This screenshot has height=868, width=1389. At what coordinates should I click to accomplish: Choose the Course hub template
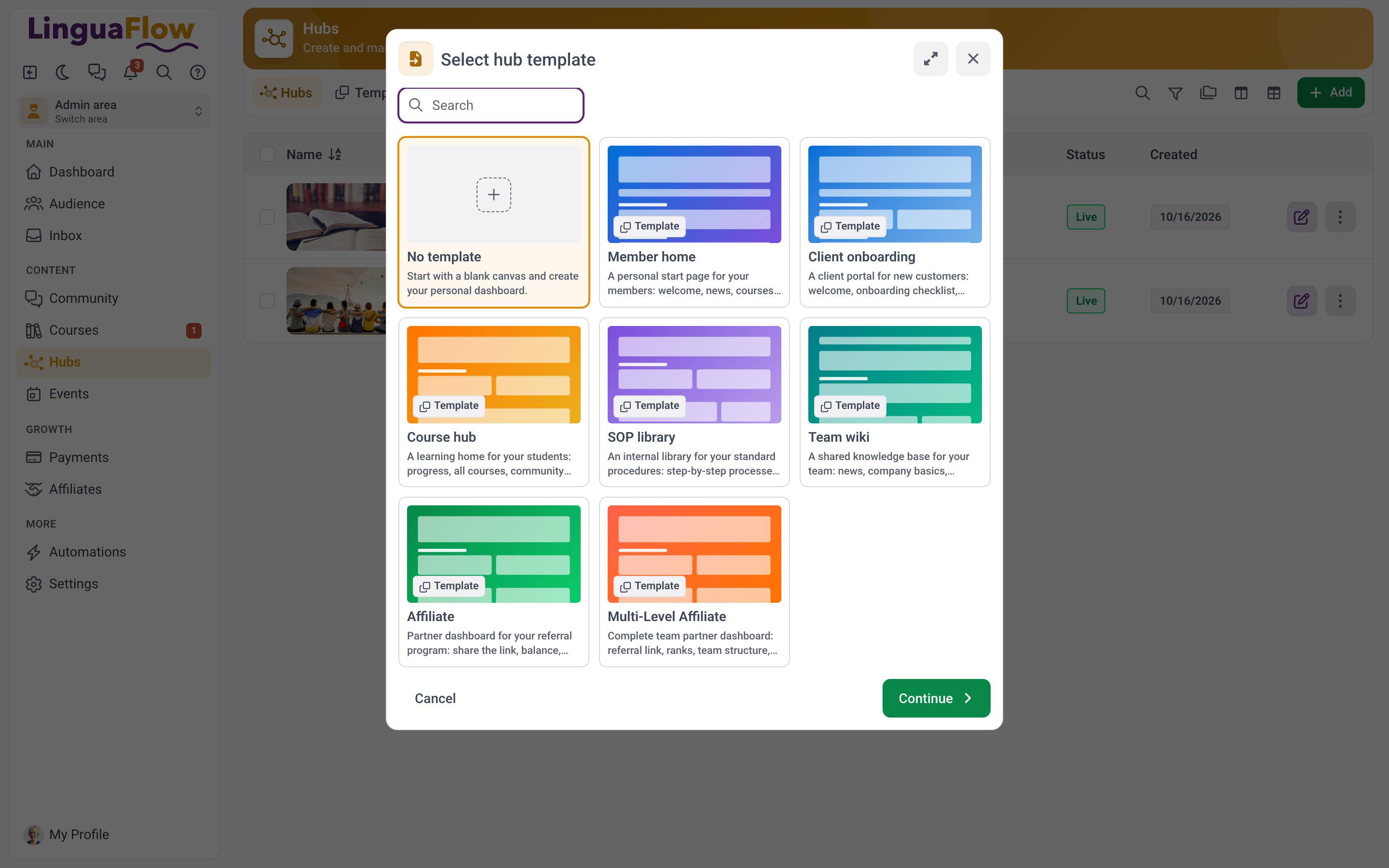(x=493, y=403)
